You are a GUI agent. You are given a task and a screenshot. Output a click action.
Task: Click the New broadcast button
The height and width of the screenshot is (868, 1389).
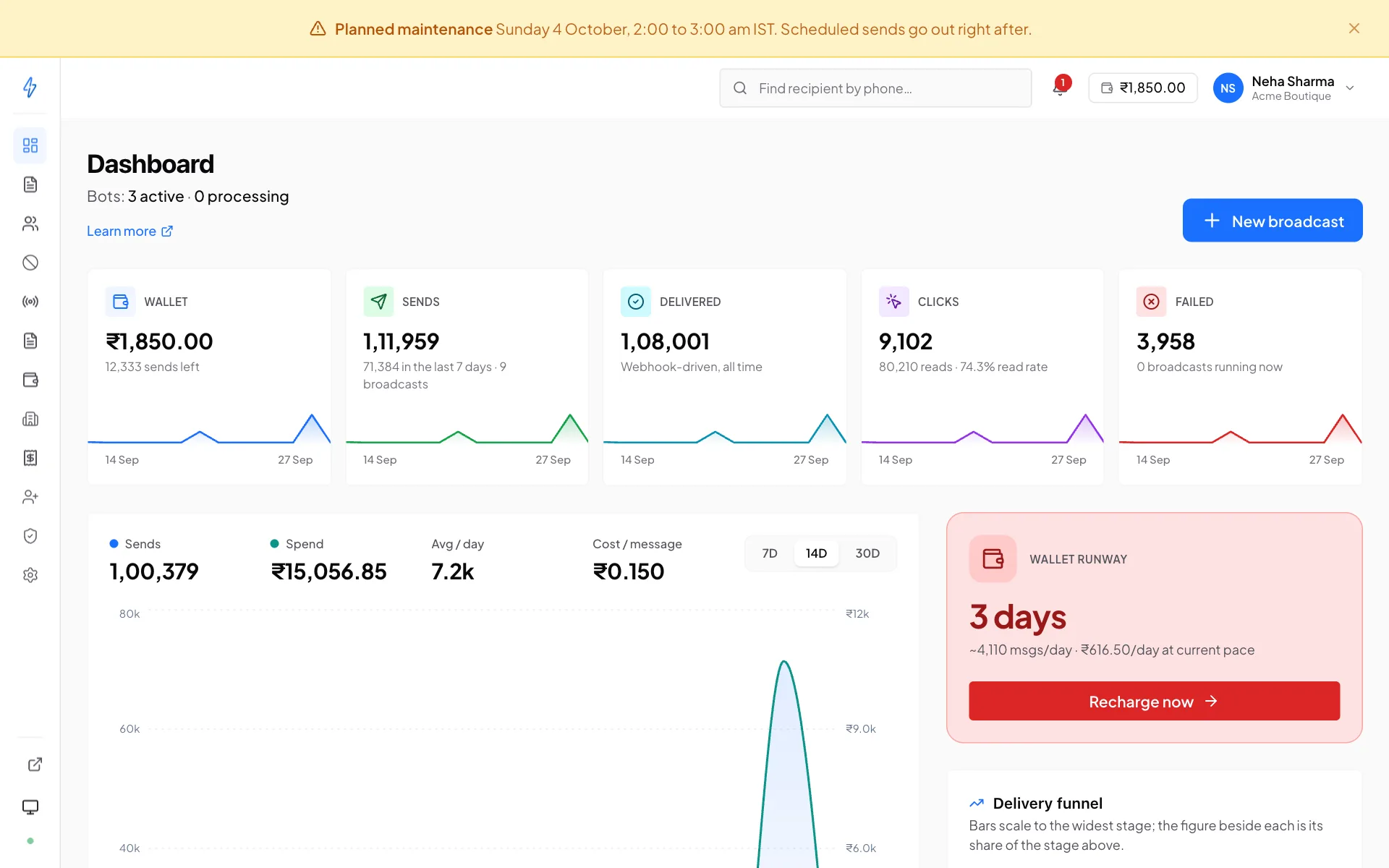pyautogui.click(x=1273, y=221)
